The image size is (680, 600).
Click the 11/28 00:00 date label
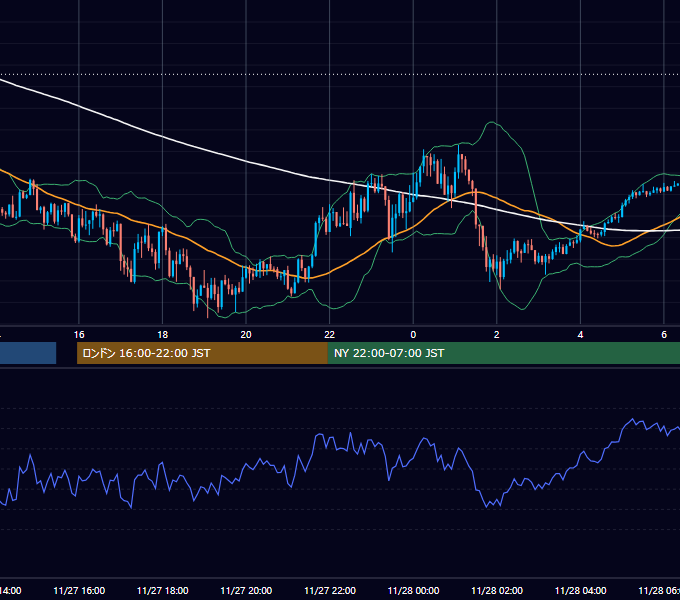(413, 590)
